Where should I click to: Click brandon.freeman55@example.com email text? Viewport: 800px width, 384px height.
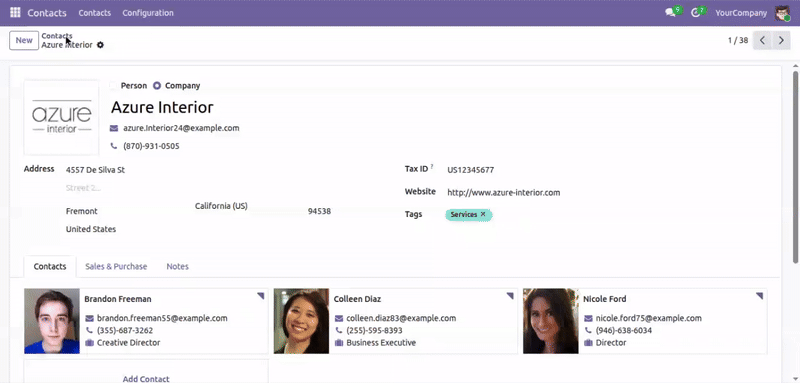click(162, 318)
